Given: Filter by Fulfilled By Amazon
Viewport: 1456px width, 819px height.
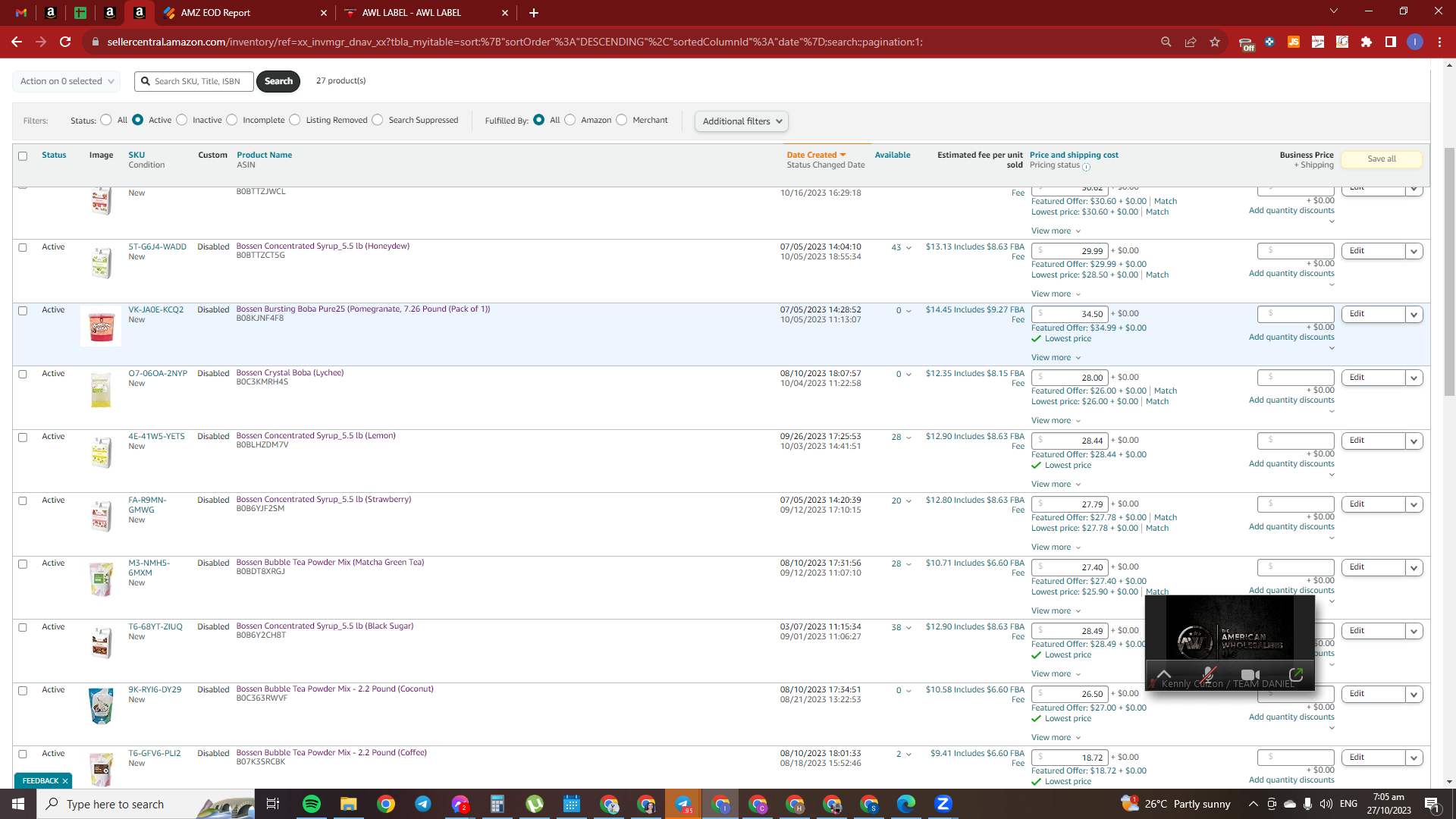Looking at the screenshot, I should (570, 120).
